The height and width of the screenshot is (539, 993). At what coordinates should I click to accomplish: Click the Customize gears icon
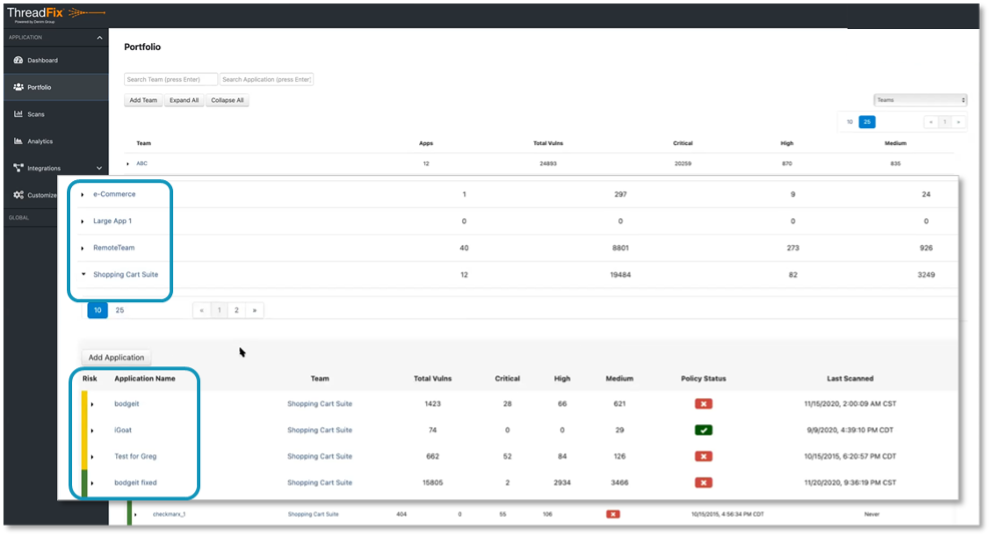click(18, 195)
